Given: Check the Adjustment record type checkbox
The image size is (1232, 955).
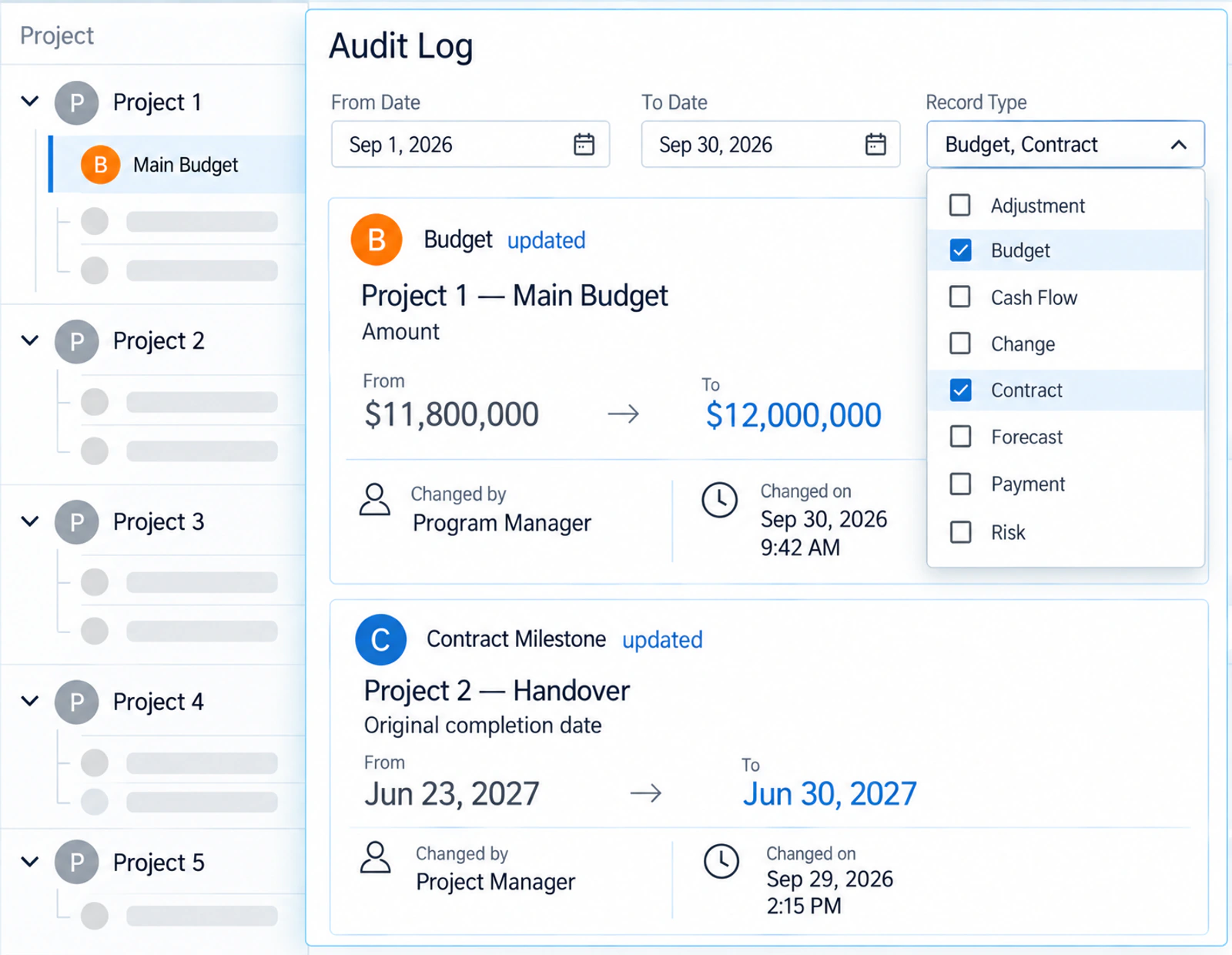Looking at the screenshot, I should (960, 205).
